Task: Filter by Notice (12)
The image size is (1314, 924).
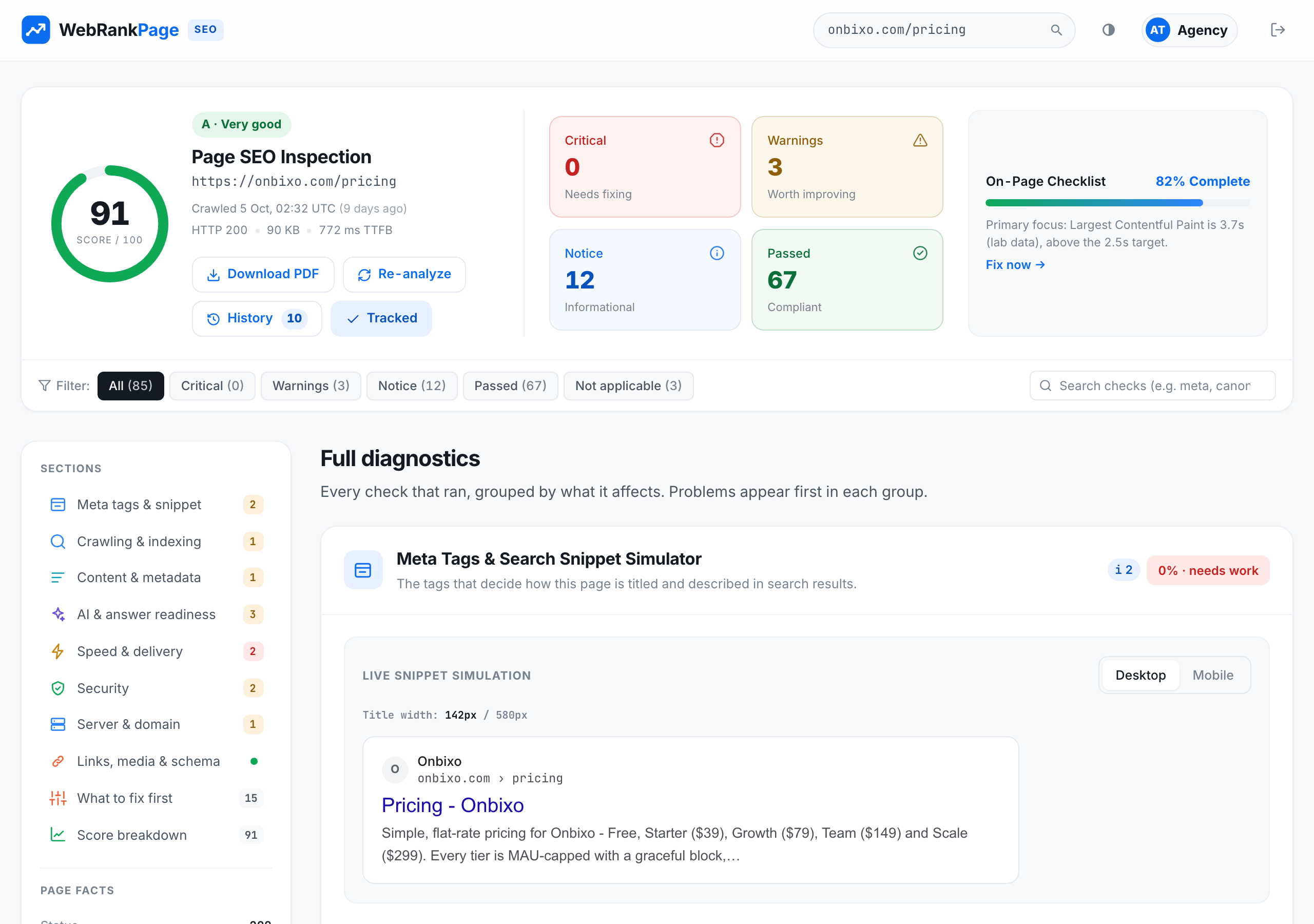Action: pyautogui.click(x=412, y=386)
